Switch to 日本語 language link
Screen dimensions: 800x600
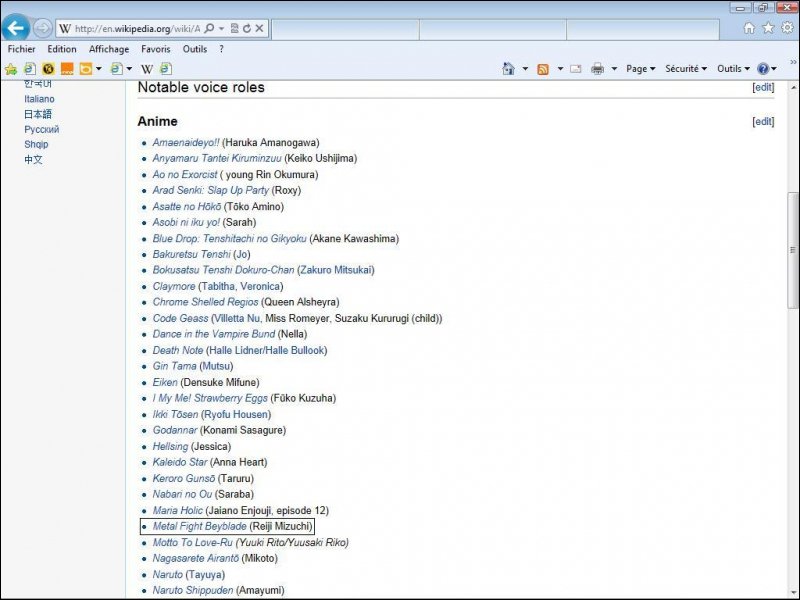point(38,114)
